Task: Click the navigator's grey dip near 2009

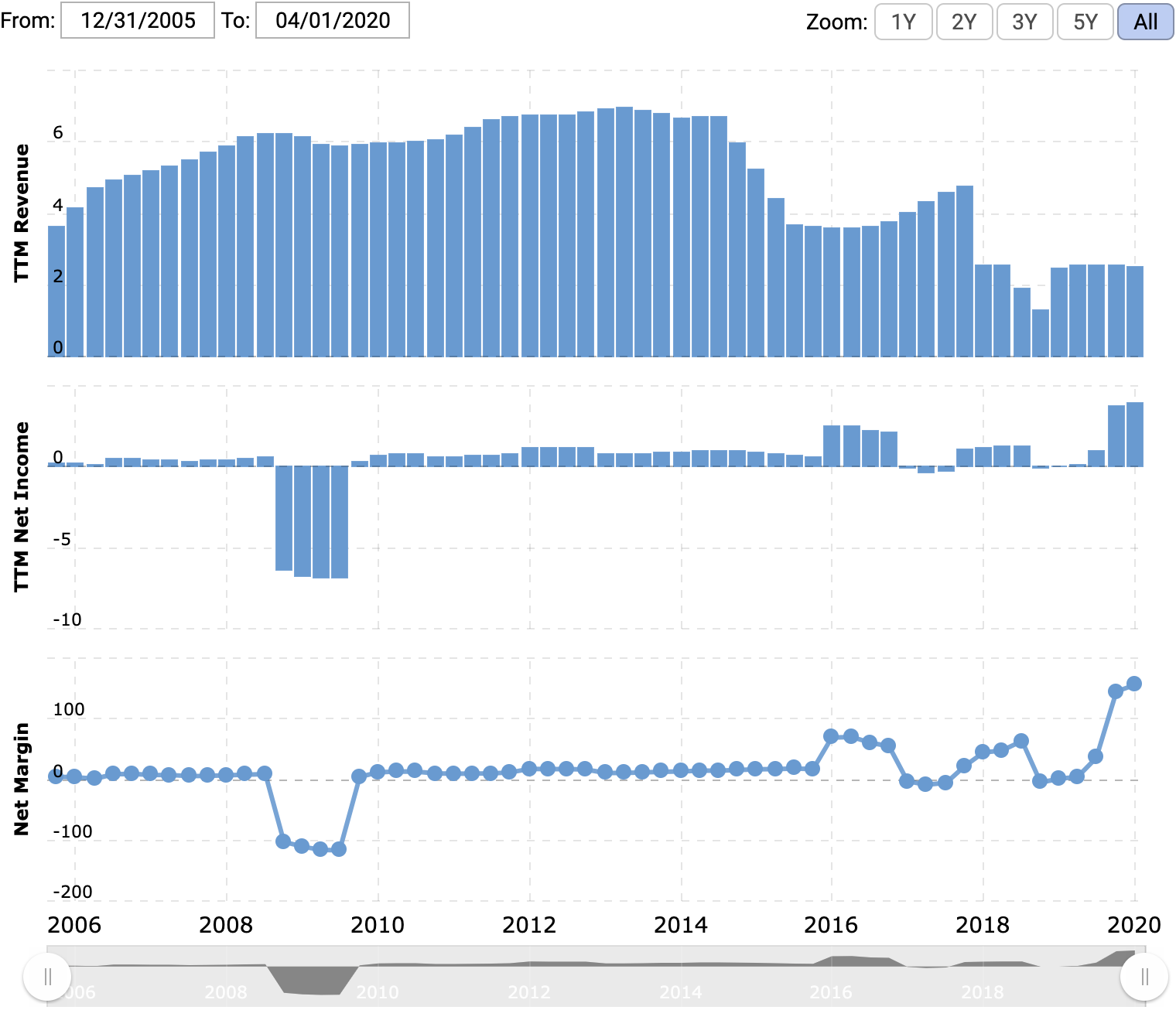Action: coord(313,981)
